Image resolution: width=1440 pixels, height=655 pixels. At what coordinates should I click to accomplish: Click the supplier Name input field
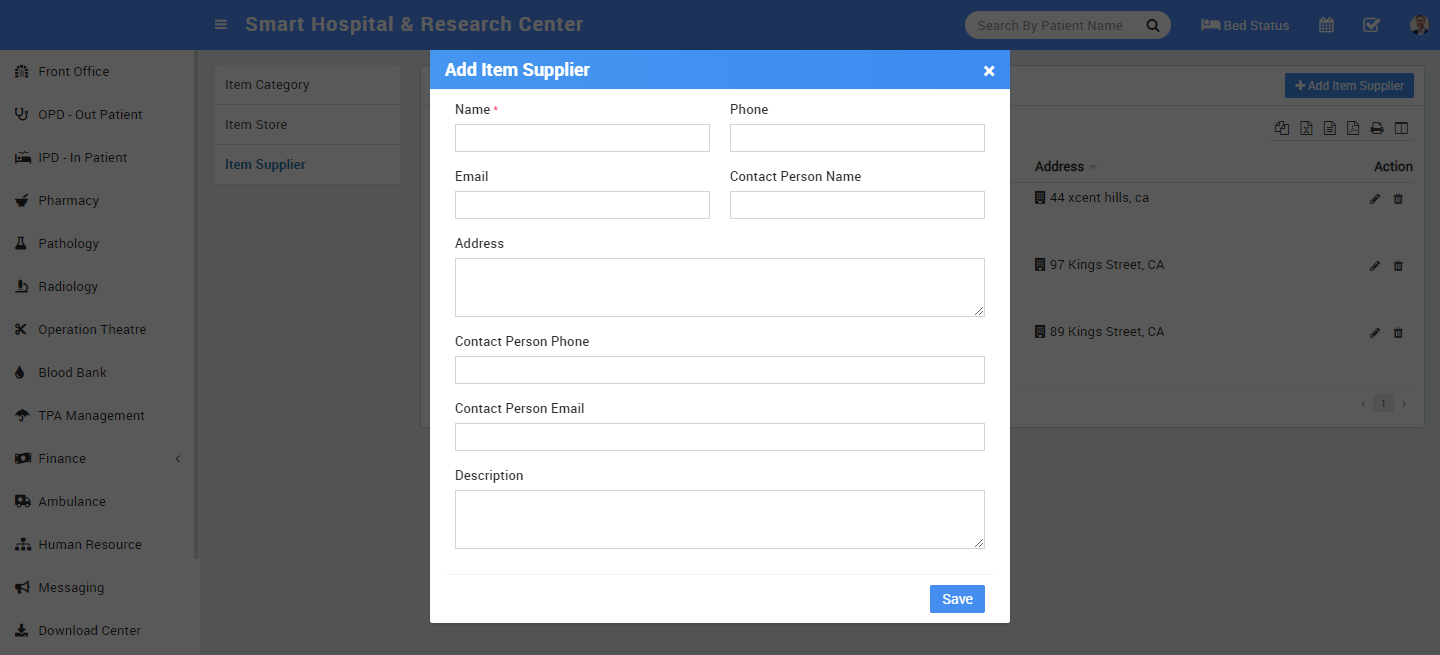582,138
